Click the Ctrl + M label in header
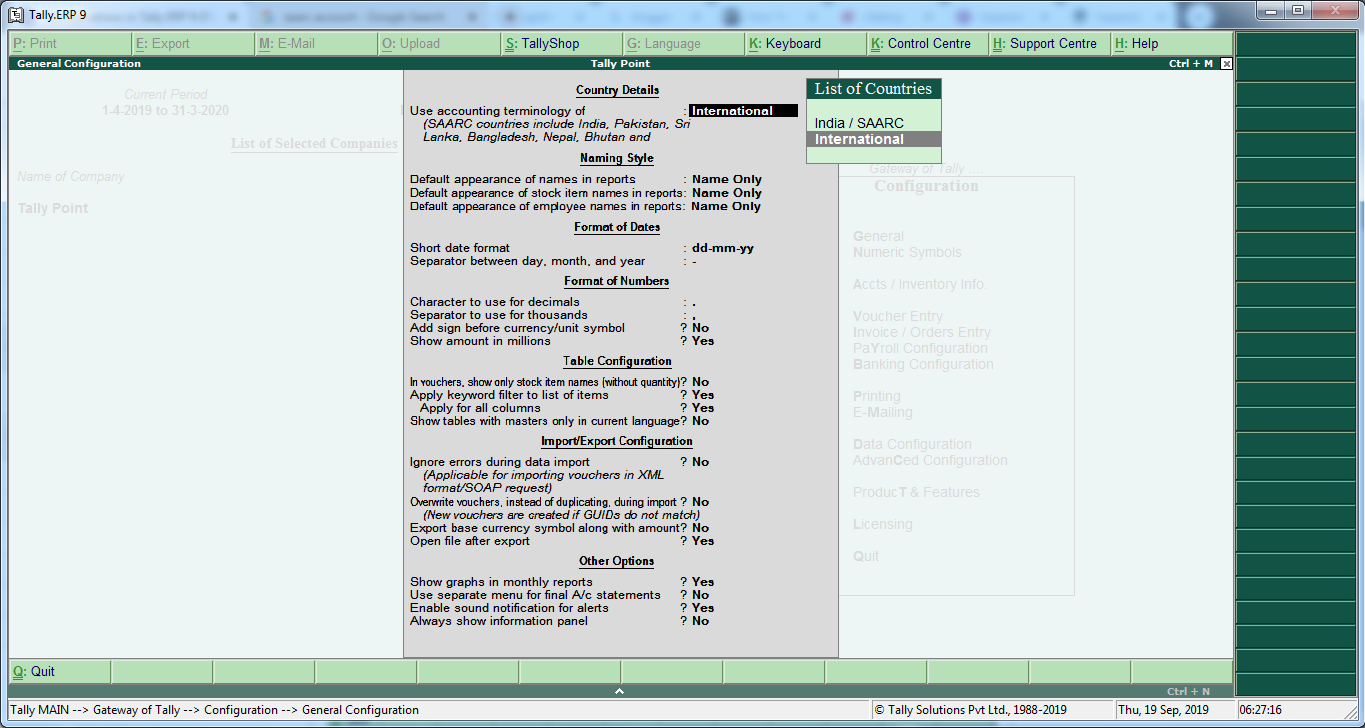This screenshot has height=728, width=1365. (1190, 64)
